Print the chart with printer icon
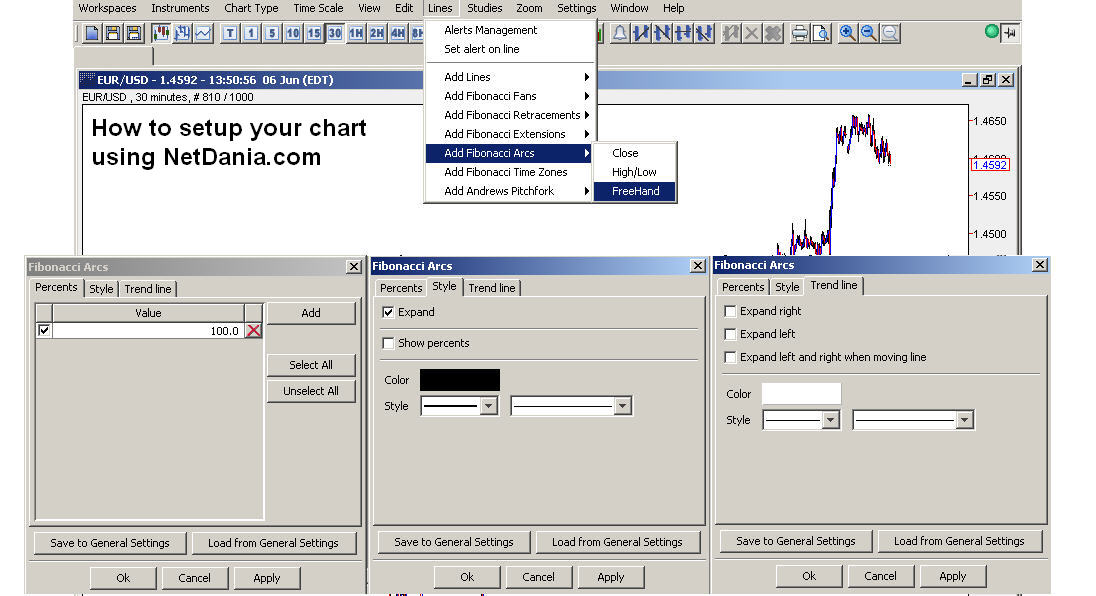The height and width of the screenshot is (596, 1096). click(x=800, y=33)
